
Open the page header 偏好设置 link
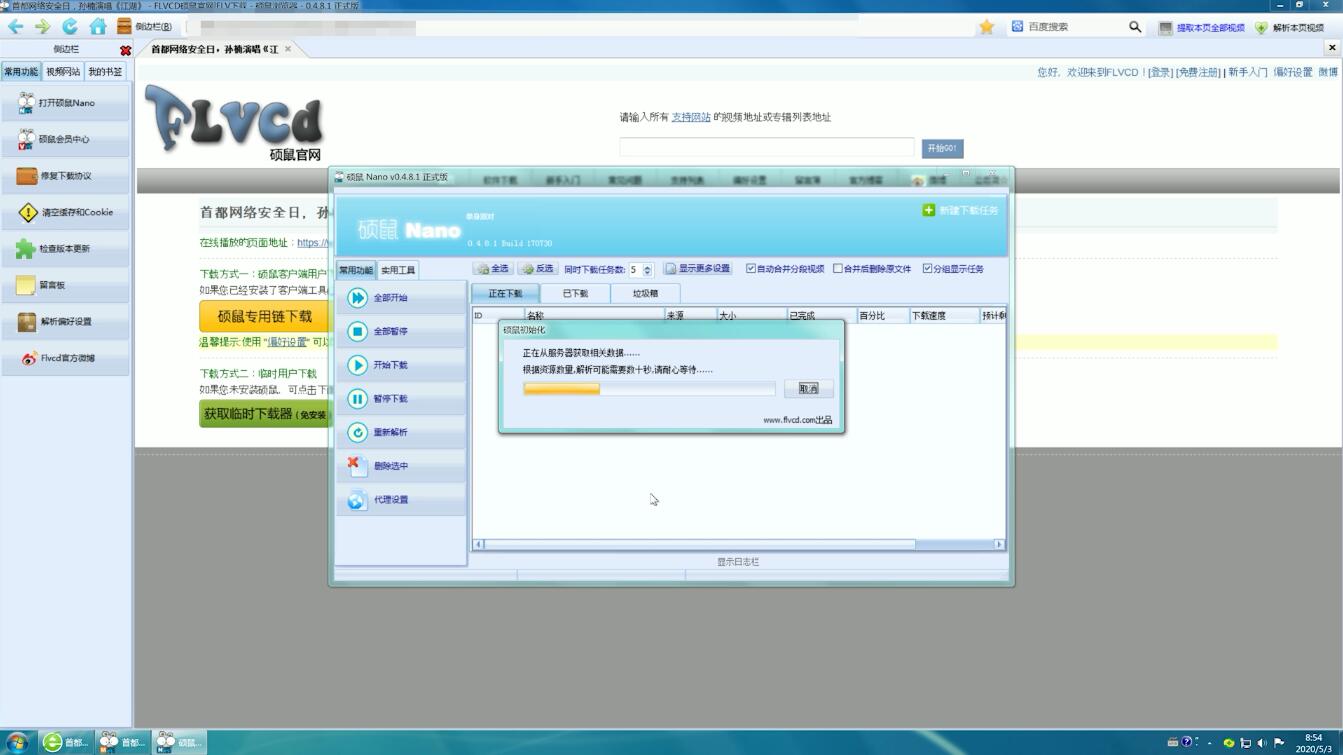(x=1293, y=72)
